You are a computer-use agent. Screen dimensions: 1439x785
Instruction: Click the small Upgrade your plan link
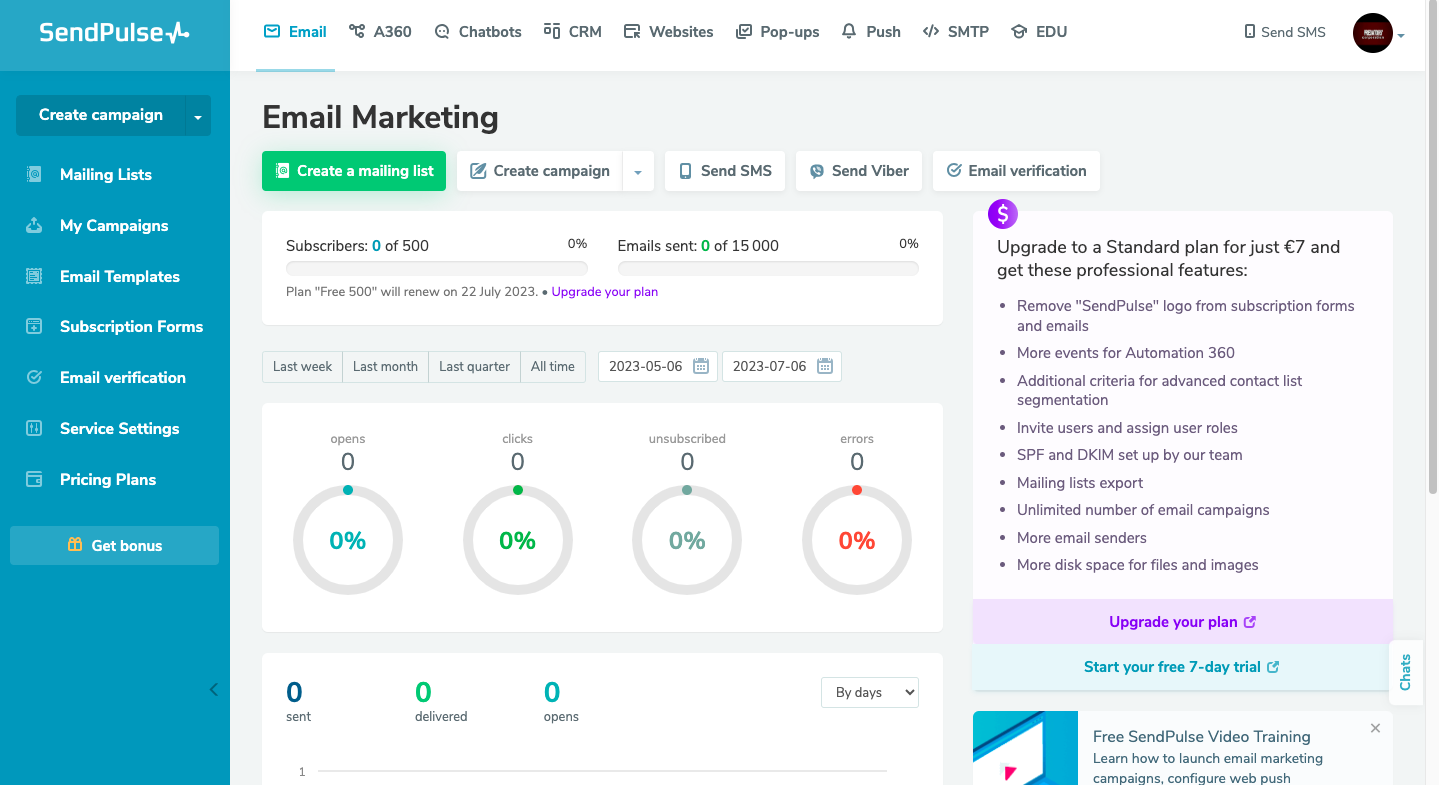(604, 292)
